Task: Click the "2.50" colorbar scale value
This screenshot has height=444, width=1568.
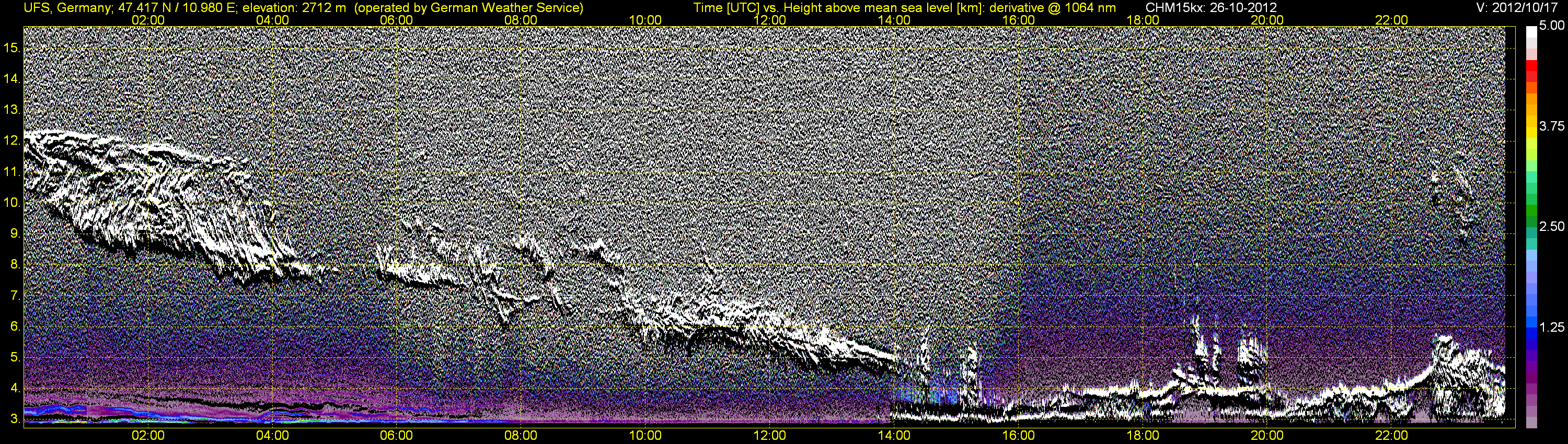Action: 1552,226
